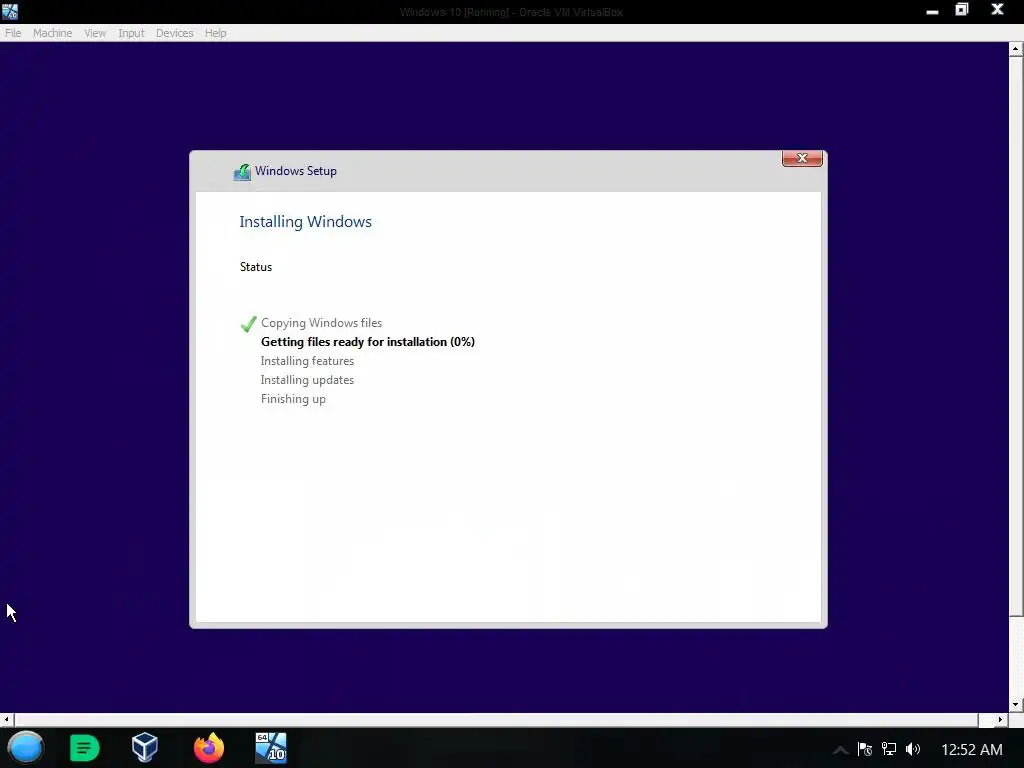Open the Devices menu
The image size is (1024, 768).
pos(174,33)
